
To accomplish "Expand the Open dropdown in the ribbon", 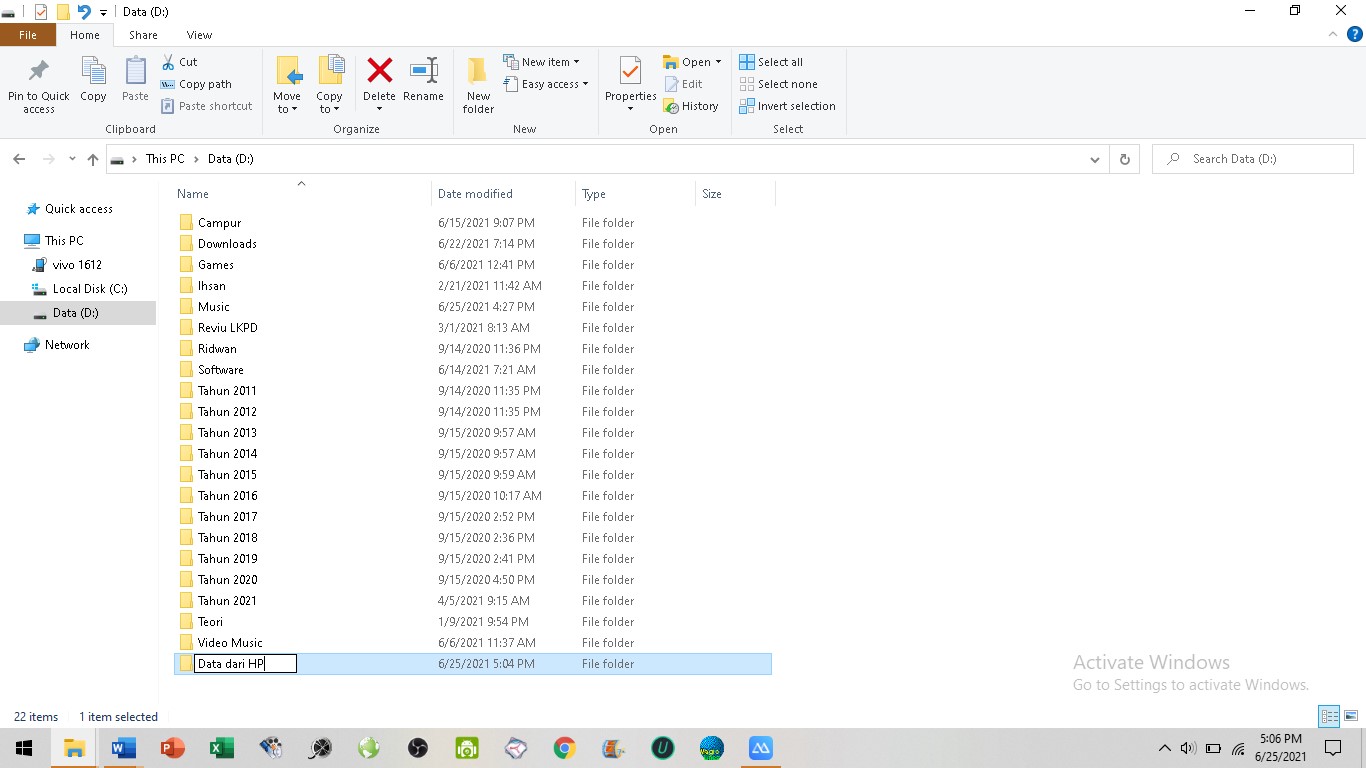I will point(692,62).
